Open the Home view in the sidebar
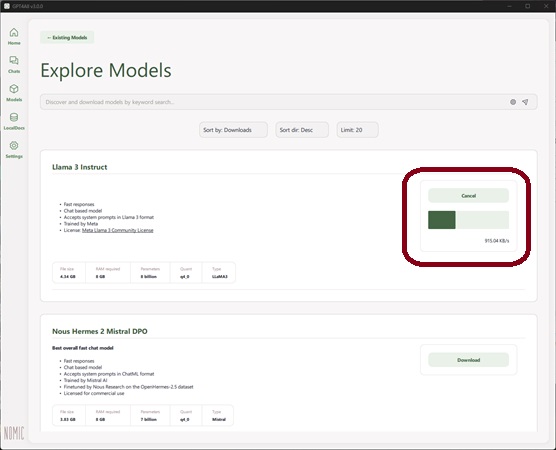Image resolution: width=556 pixels, height=450 pixels. (14, 37)
